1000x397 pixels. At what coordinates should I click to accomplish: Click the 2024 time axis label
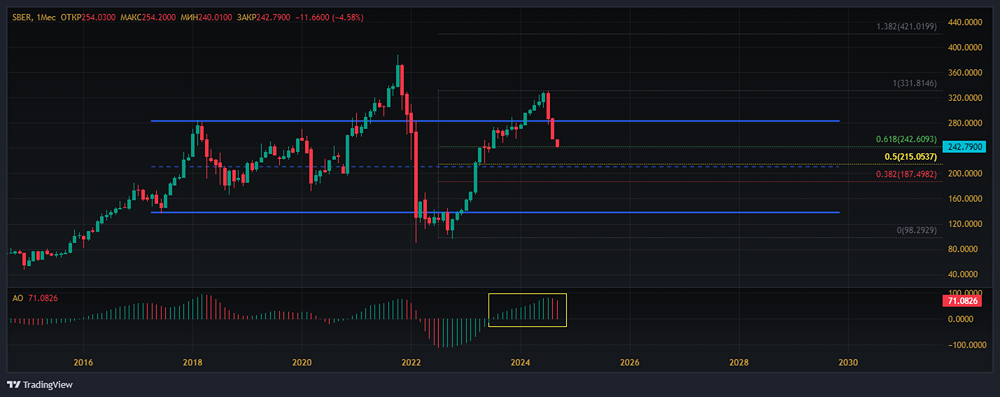pyautogui.click(x=520, y=362)
